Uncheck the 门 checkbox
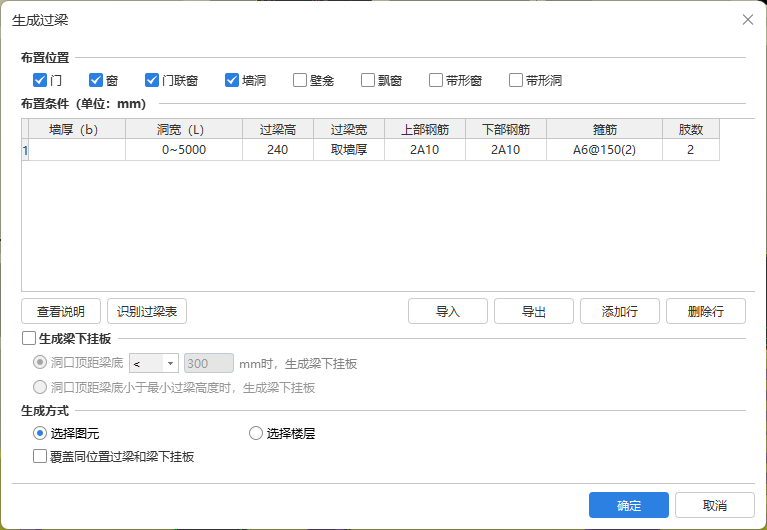This screenshot has width=767, height=530. (x=40, y=80)
